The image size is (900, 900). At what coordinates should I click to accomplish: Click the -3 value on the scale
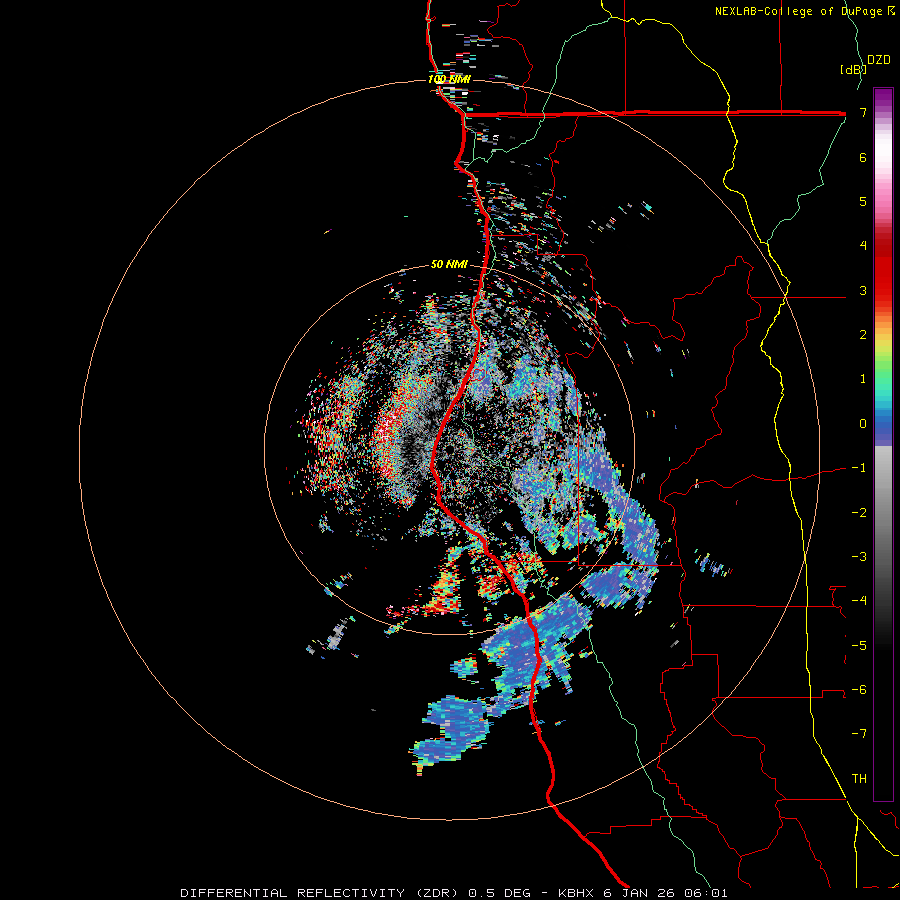click(x=859, y=557)
